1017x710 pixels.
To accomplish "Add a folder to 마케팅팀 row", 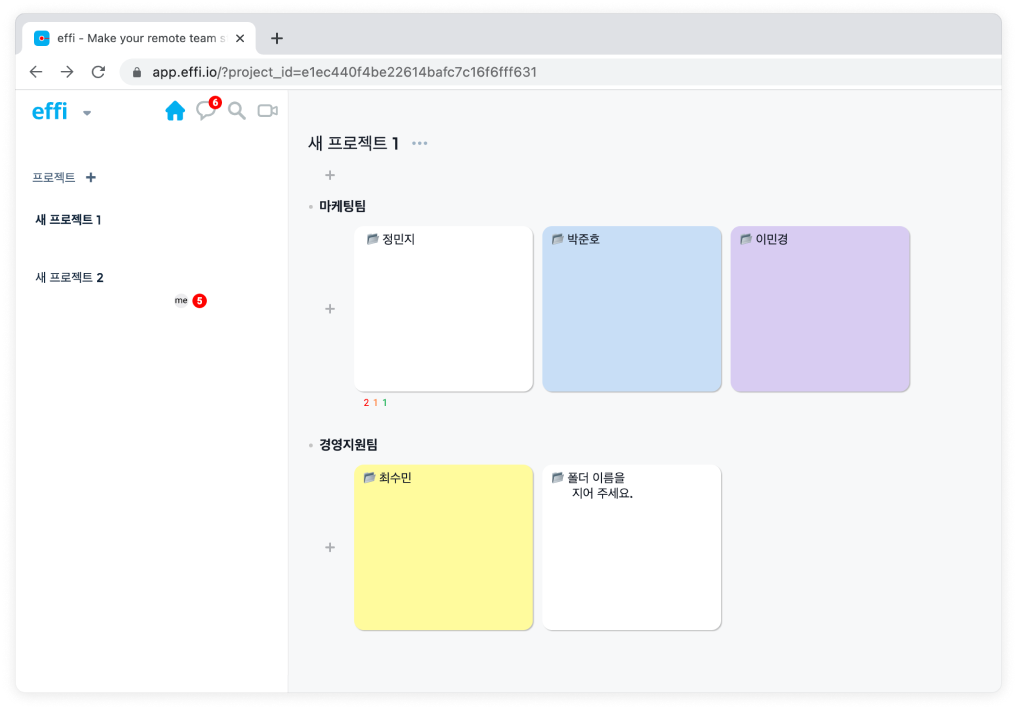I will pos(330,309).
